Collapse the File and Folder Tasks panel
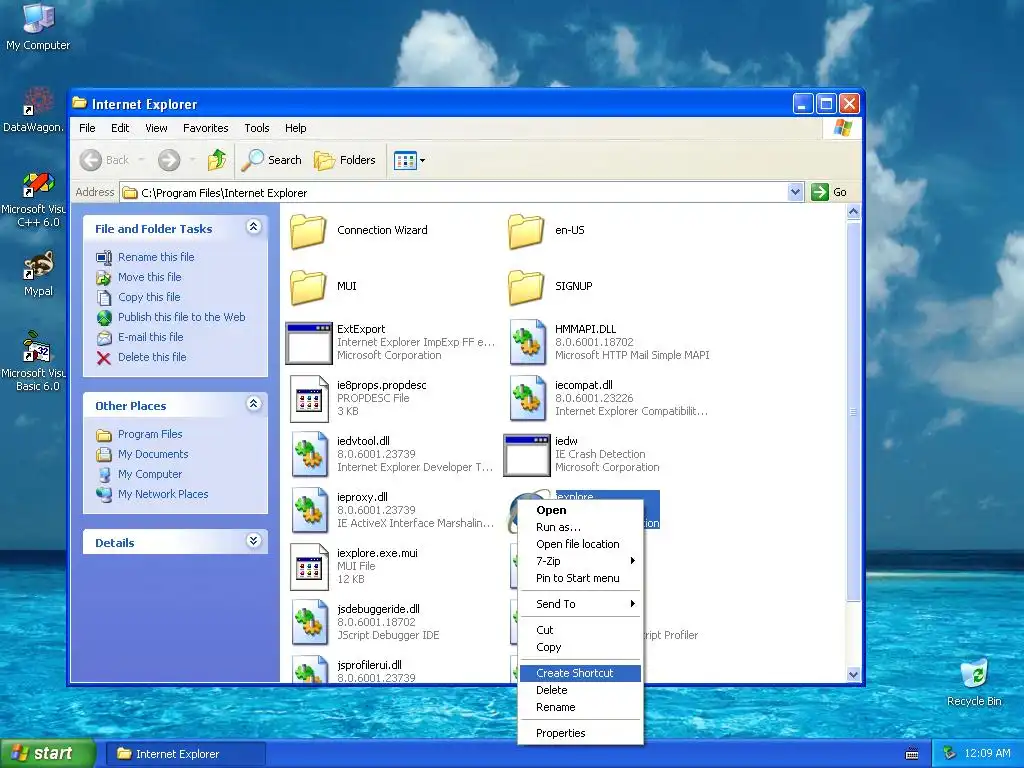The height and width of the screenshot is (768, 1024). click(253, 227)
